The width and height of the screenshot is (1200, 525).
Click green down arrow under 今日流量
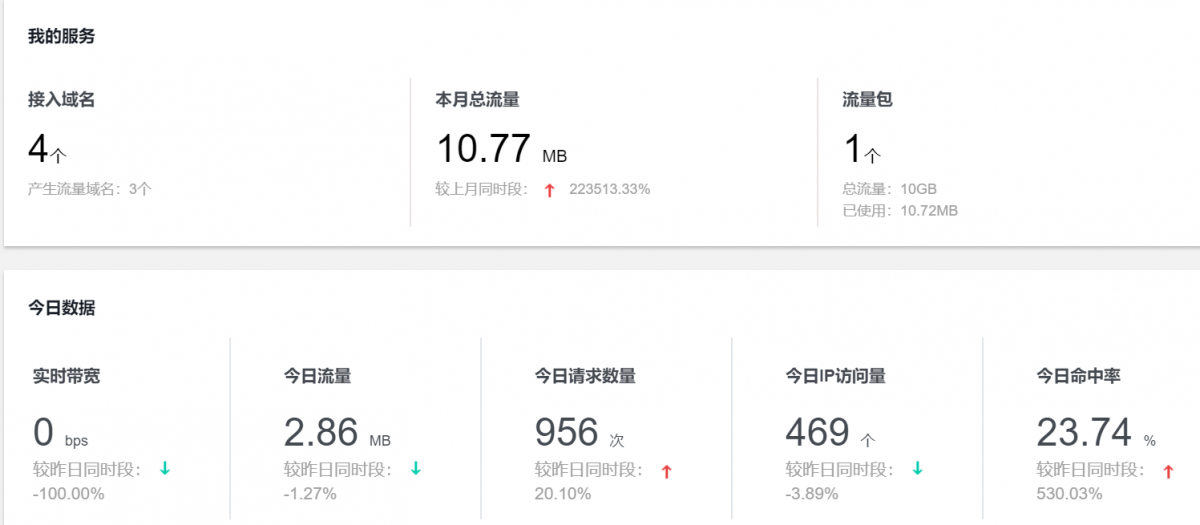click(x=416, y=469)
